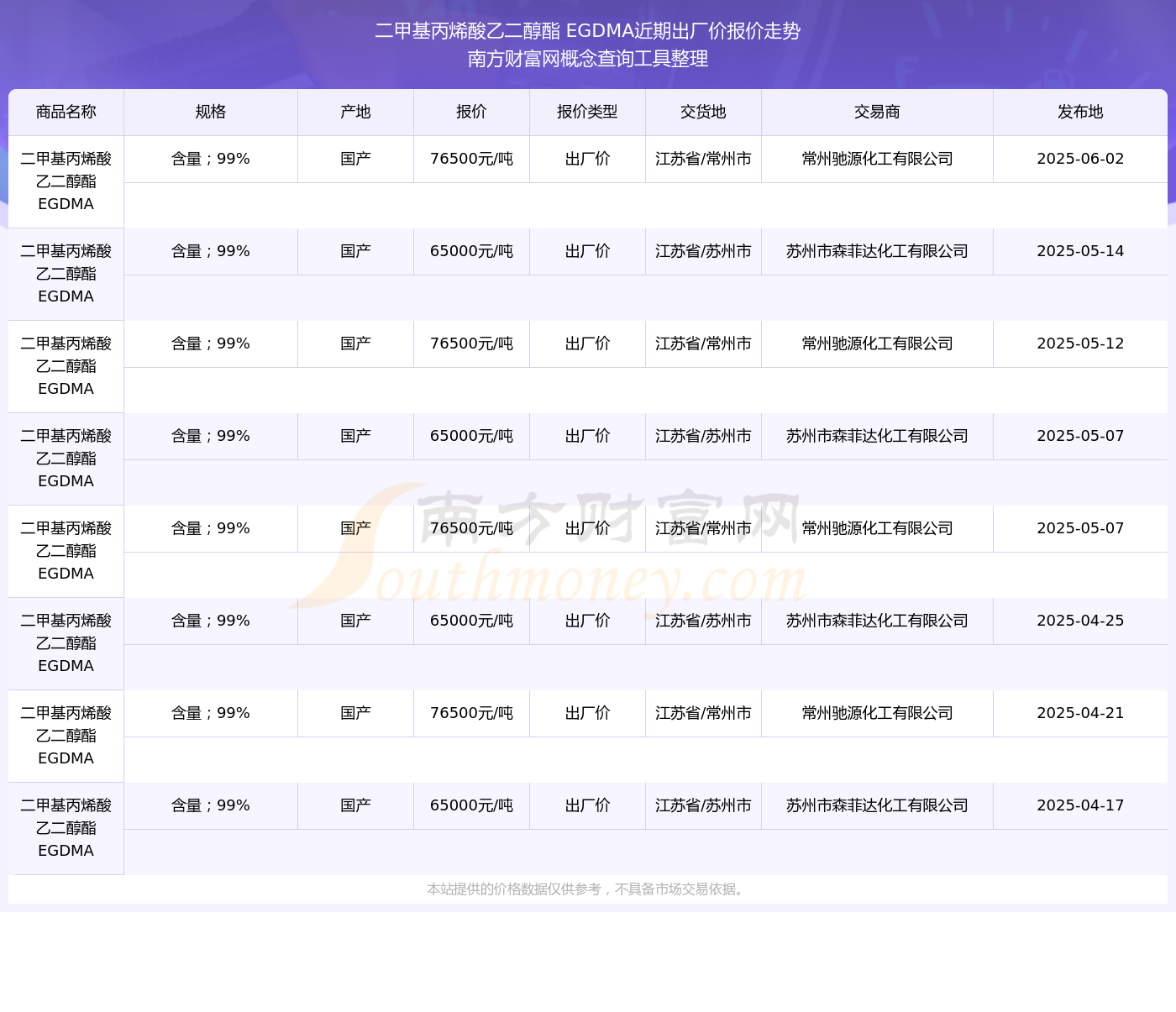This screenshot has height=1012, width=1176.
Task: Click 含量；99% in the 2025-05-12 row
Action: (211, 343)
